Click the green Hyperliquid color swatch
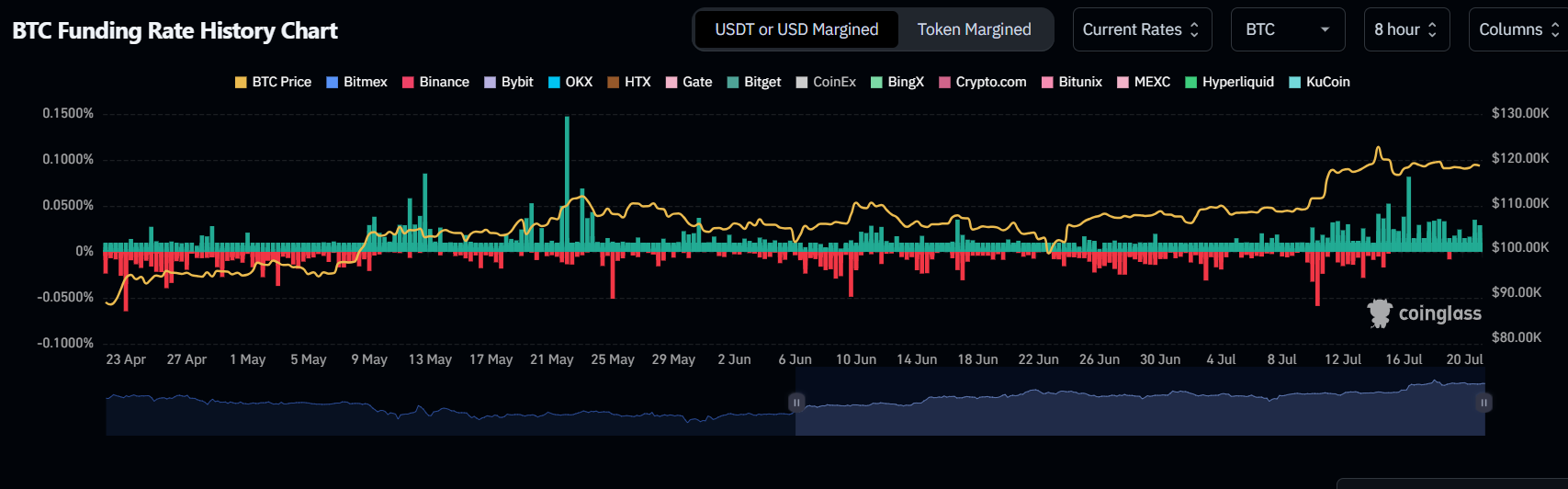This screenshot has width=1568, height=489. coord(1191,82)
